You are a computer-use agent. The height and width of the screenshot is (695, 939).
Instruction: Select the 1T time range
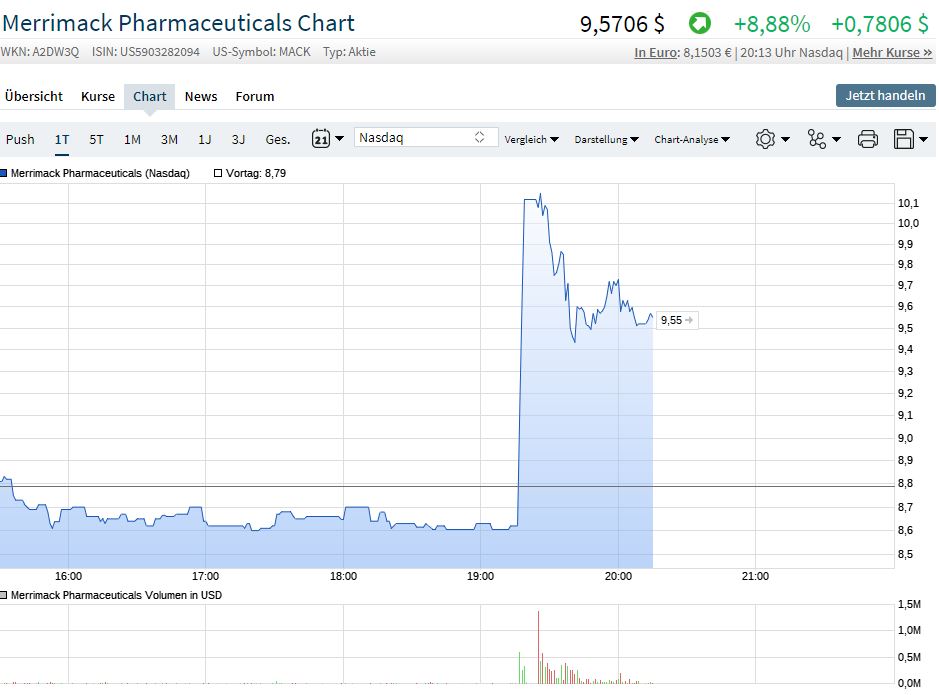click(62, 139)
